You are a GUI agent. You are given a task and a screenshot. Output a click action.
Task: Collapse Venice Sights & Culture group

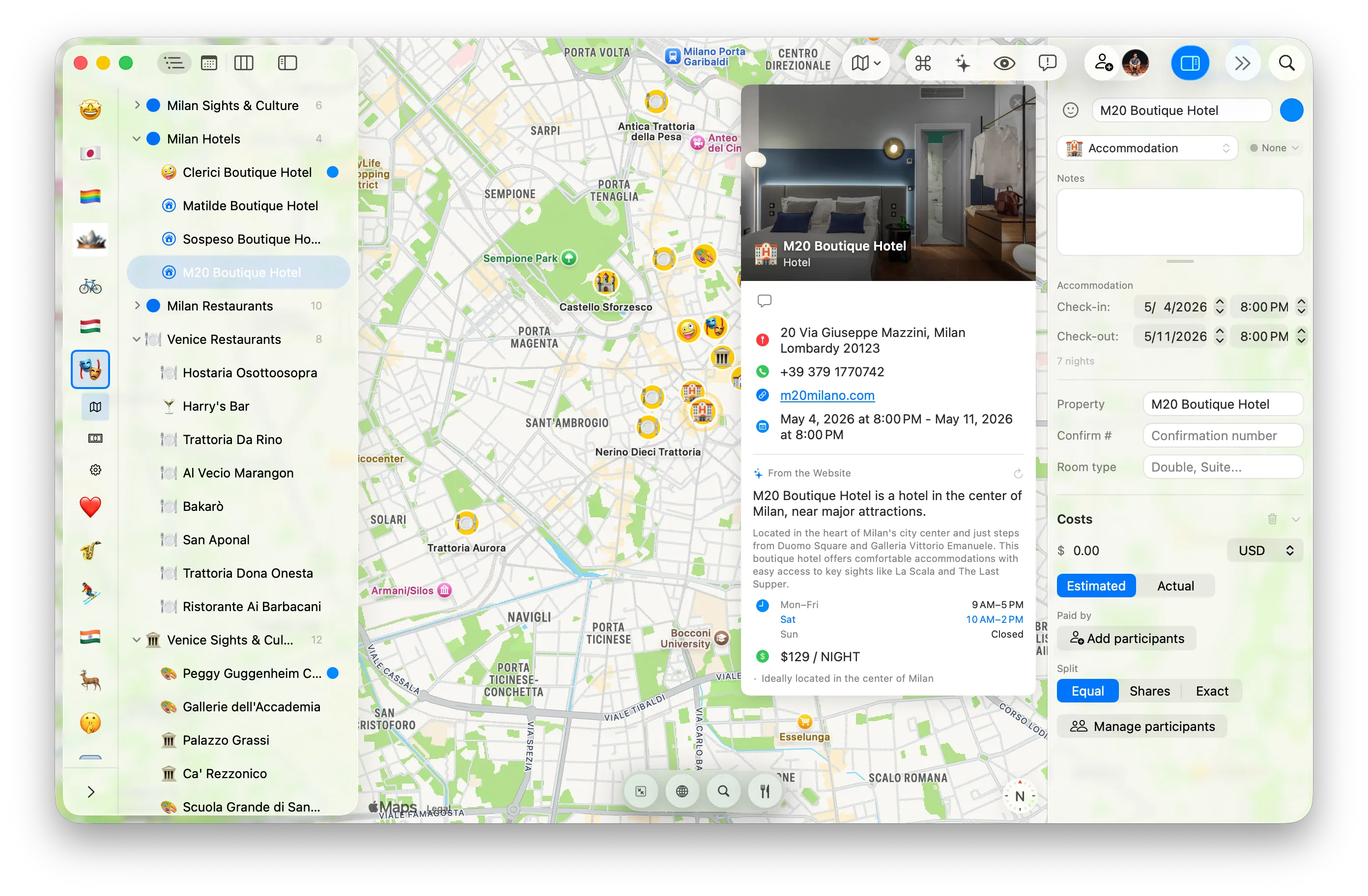coord(137,640)
